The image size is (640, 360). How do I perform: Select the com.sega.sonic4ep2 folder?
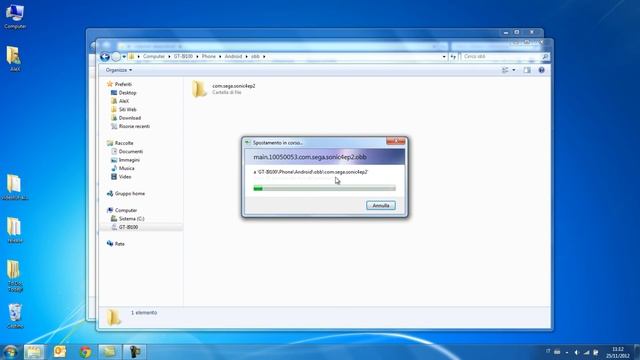224,89
